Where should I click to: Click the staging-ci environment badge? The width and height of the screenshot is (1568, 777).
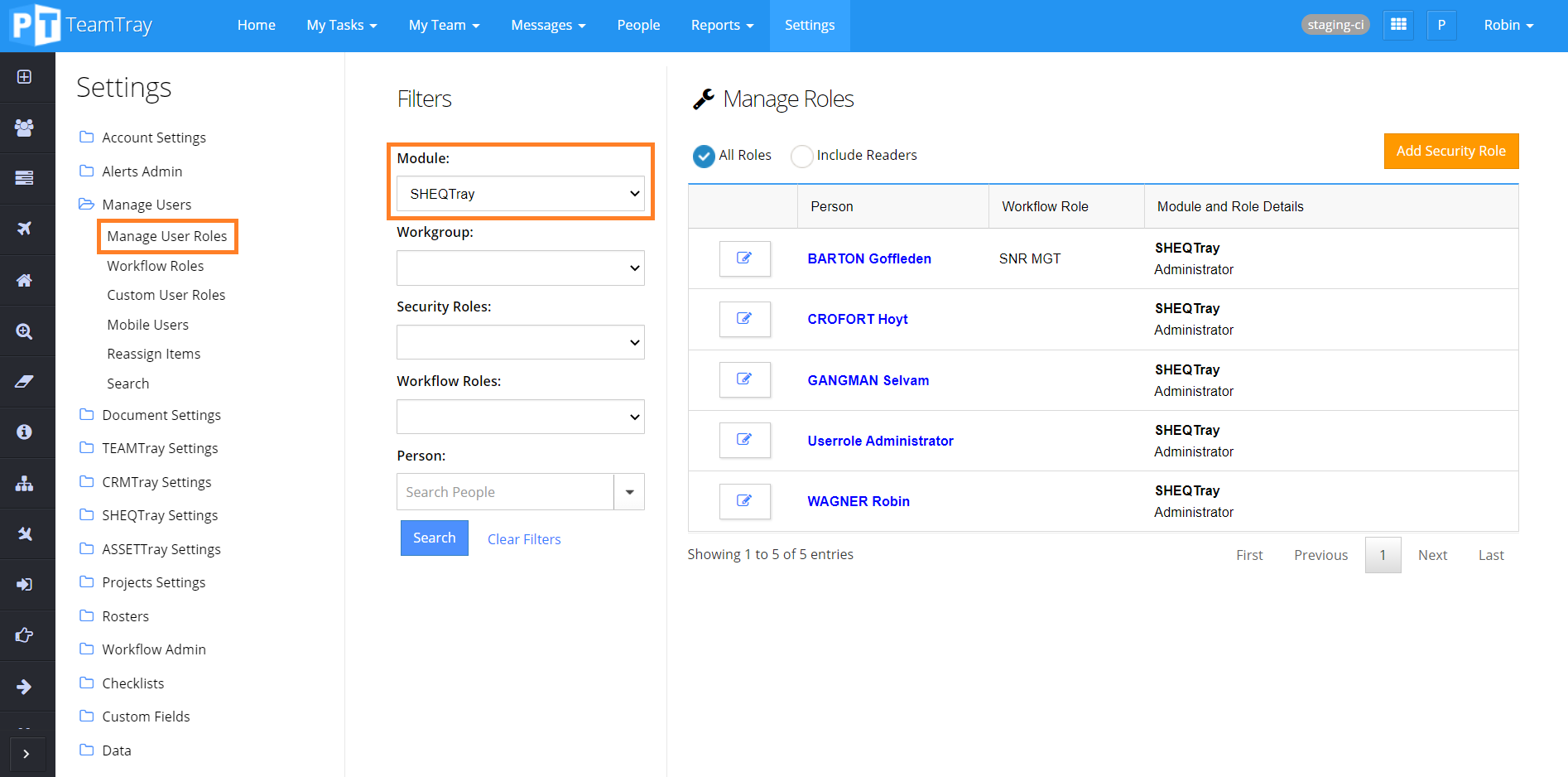point(1335,25)
